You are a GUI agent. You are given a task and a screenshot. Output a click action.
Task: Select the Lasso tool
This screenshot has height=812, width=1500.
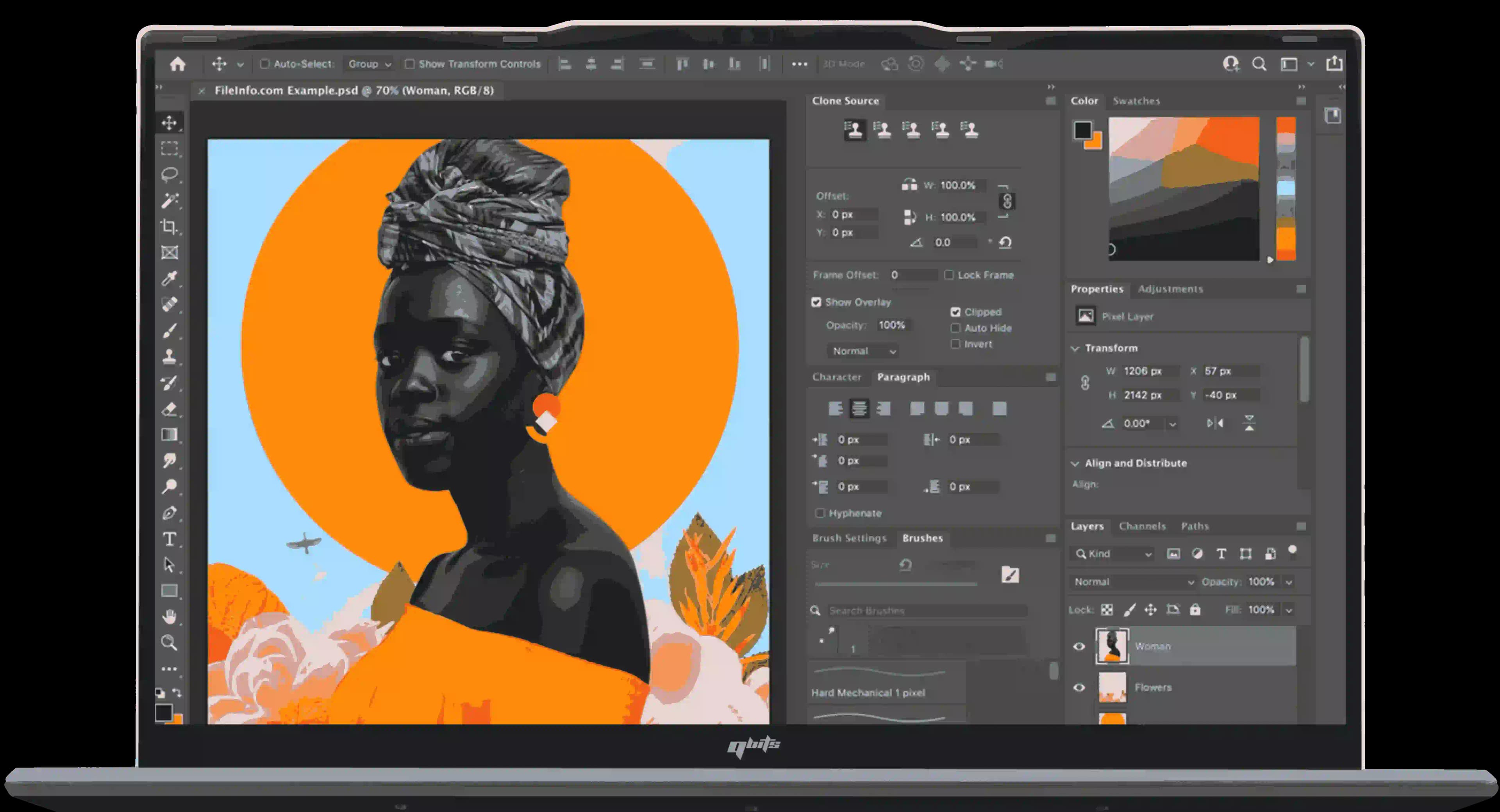[170, 174]
